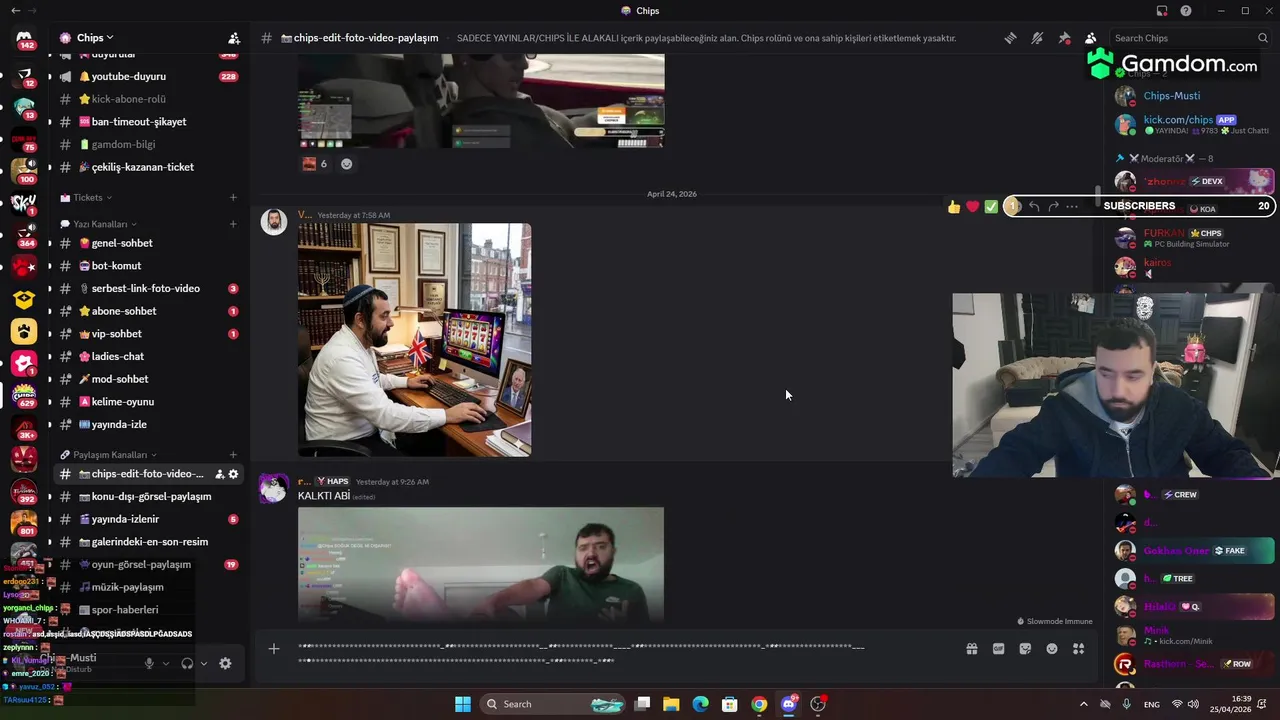Viewport: 1280px width, 720px height.
Task: Open microphone input options arrow
Action: (x=166, y=663)
